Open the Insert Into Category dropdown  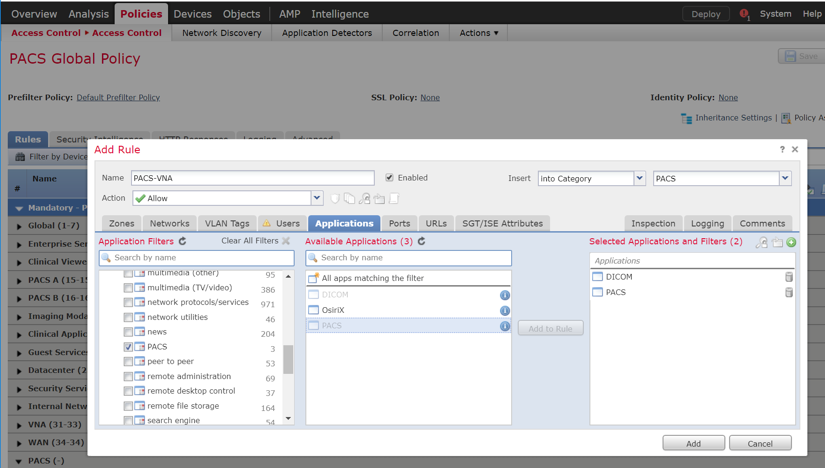[639, 178]
